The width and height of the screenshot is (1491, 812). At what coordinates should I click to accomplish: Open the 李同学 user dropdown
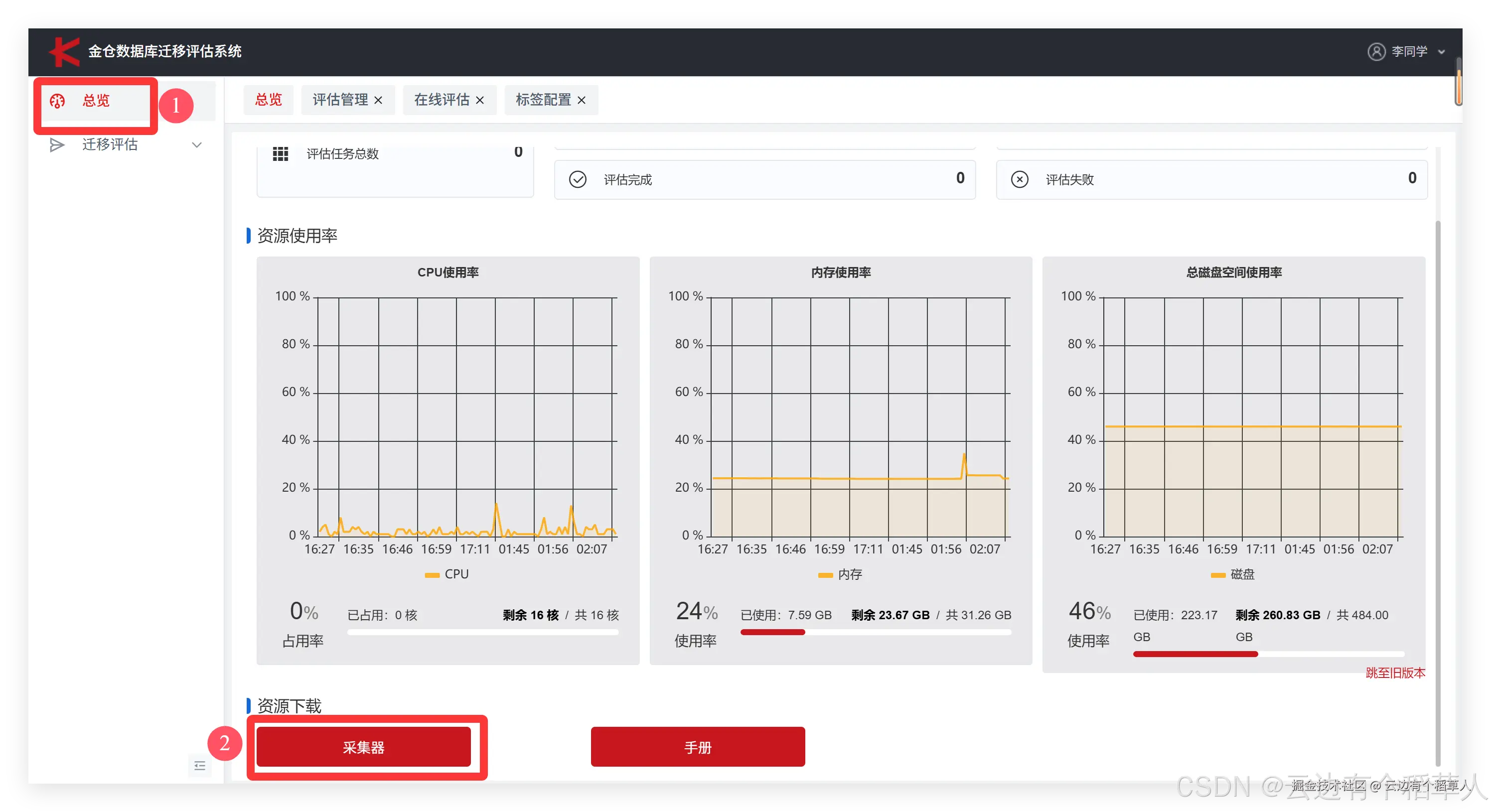(x=1409, y=51)
